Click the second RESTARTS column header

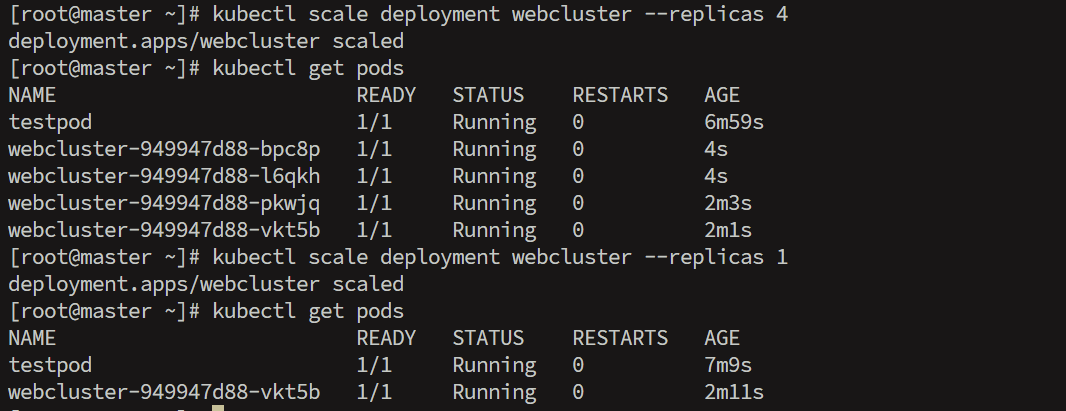pos(620,338)
